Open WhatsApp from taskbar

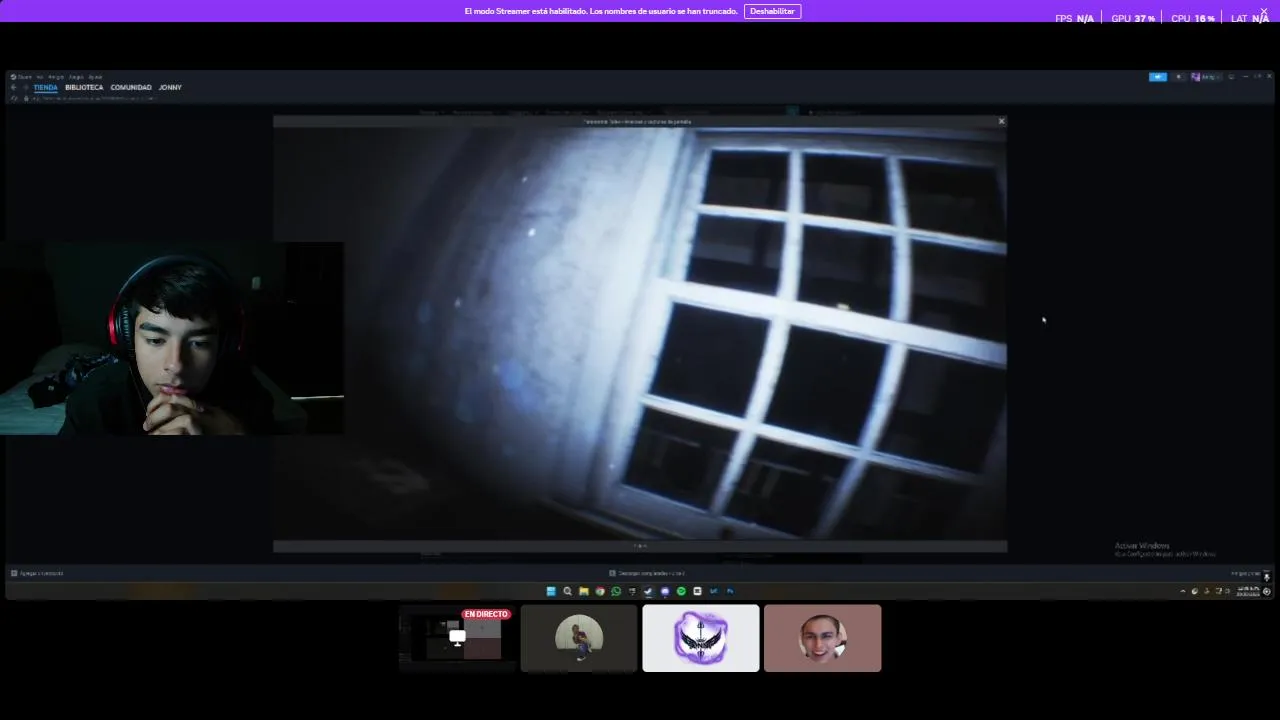click(x=616, y=591)
